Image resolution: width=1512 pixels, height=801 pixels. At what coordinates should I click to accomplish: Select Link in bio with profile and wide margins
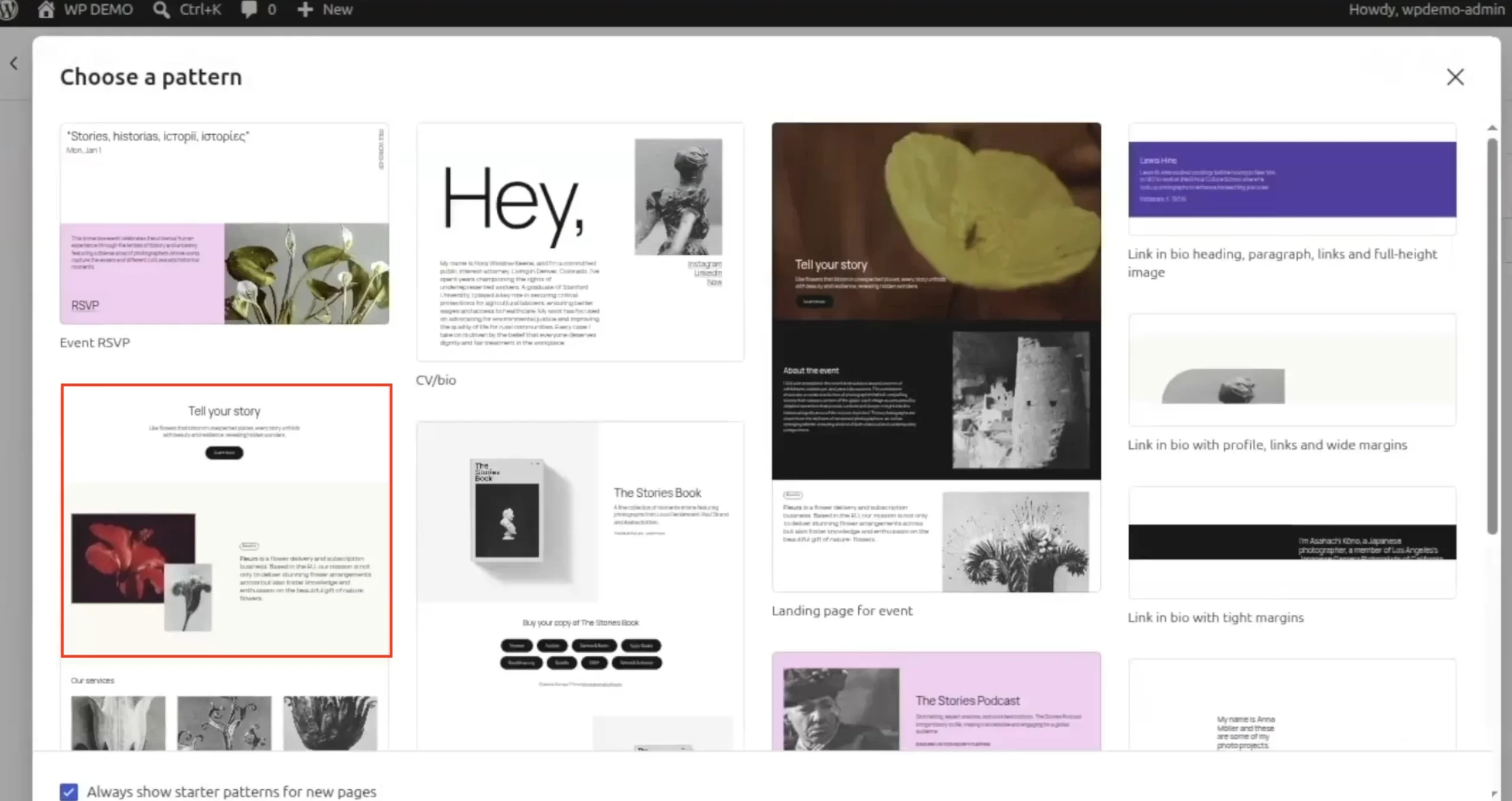click(1292, 370)
